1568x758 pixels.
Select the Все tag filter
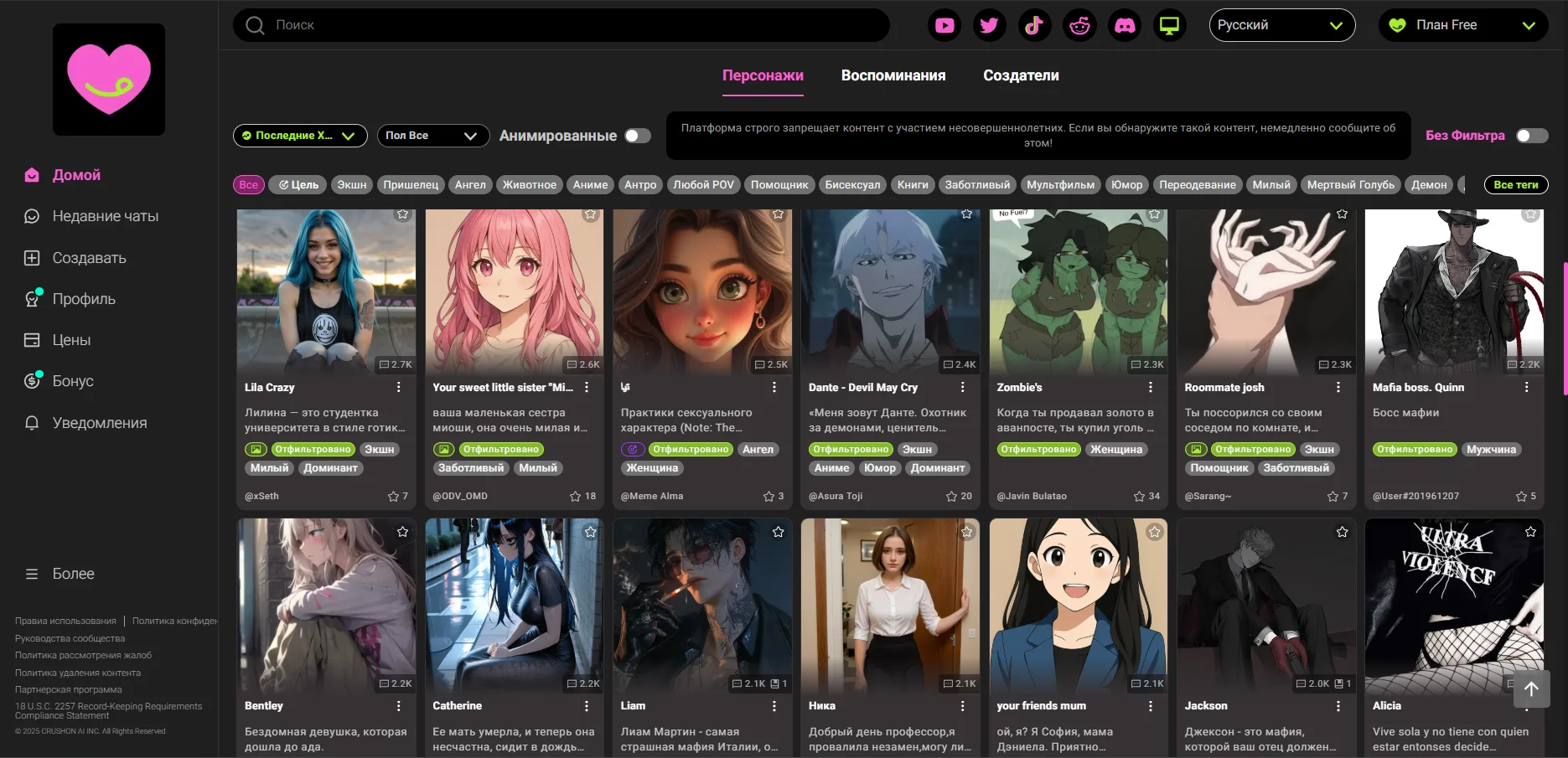[x=249, y=185]
